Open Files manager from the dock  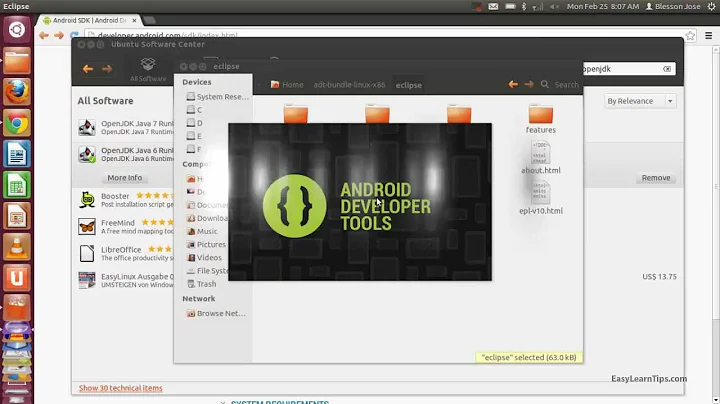click(x=17, y=61)
